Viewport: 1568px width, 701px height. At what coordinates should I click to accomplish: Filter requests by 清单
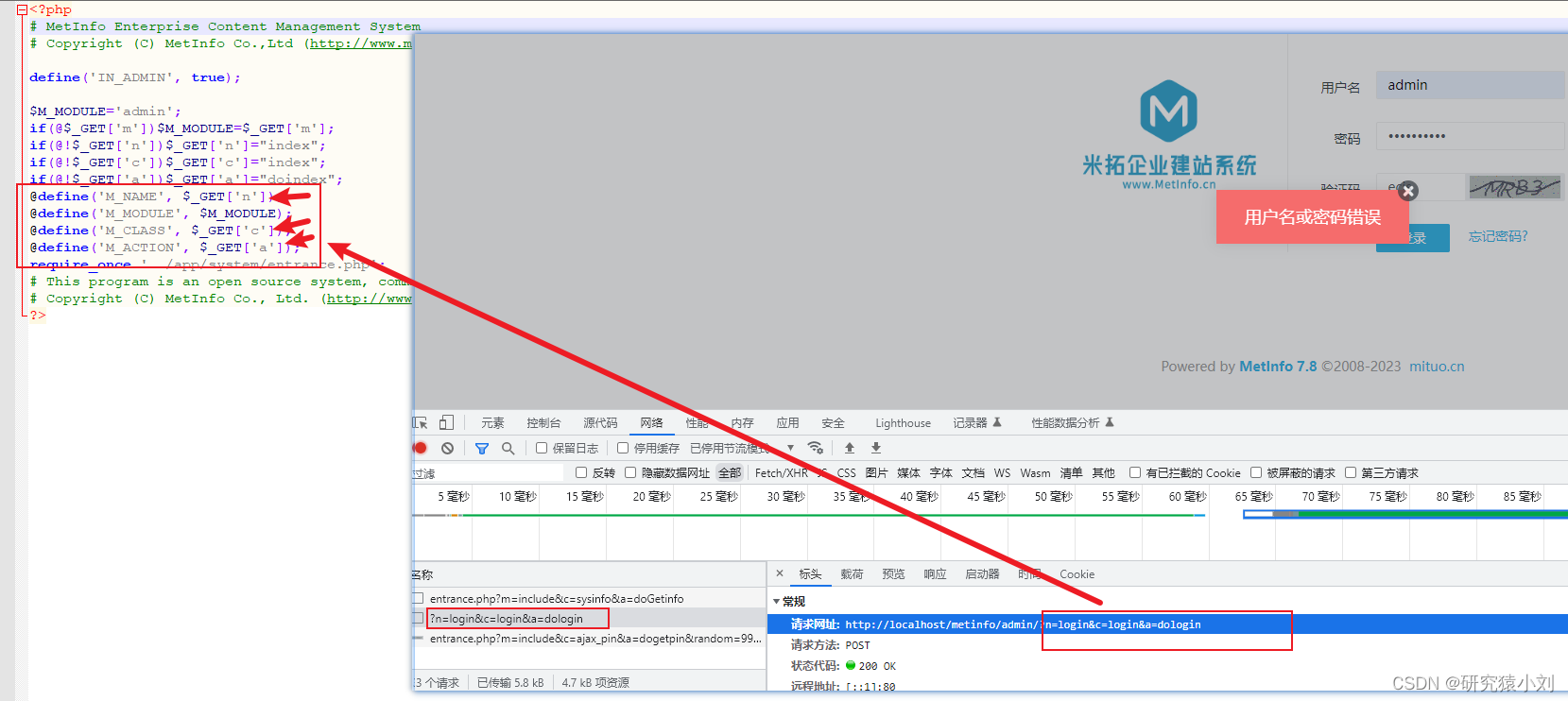coord(1071,473)
